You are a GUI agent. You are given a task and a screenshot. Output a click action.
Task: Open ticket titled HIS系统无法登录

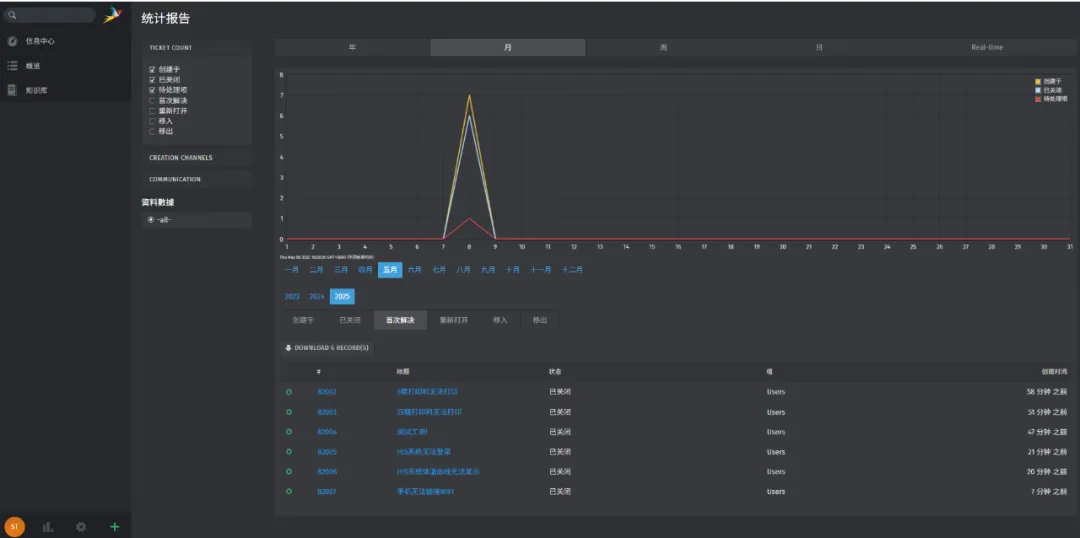point(424,452)
